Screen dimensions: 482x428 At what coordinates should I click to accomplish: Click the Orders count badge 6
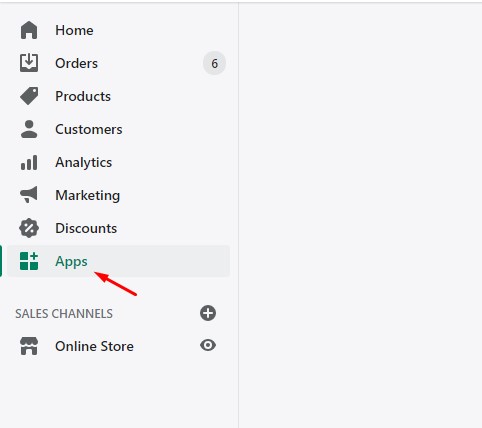(214, 63)
